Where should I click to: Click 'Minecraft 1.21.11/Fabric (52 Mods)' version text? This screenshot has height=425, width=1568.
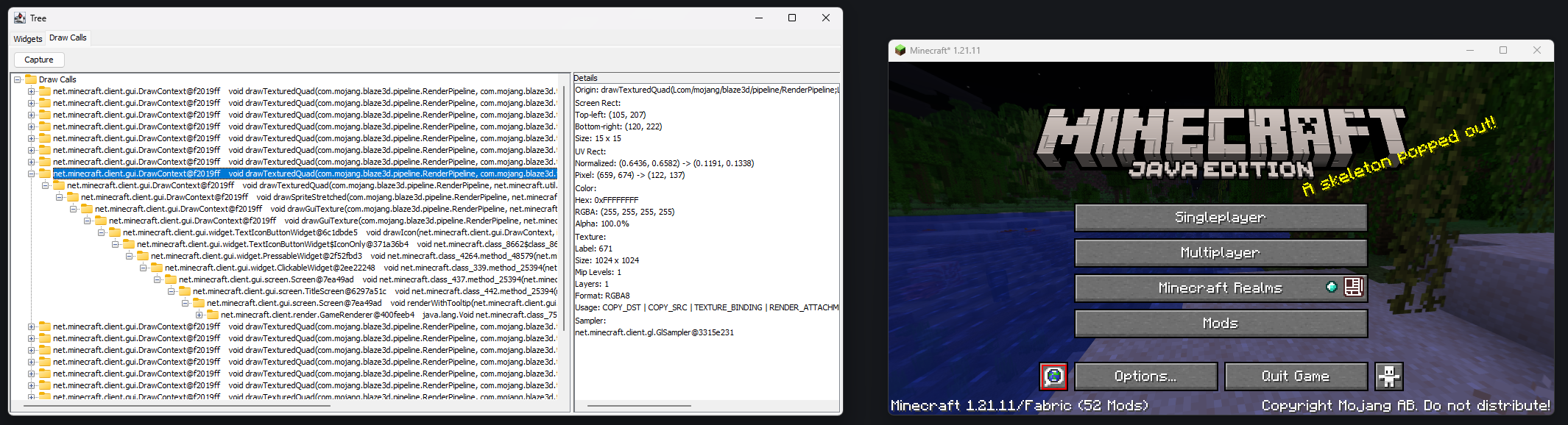click(1020, 405)
